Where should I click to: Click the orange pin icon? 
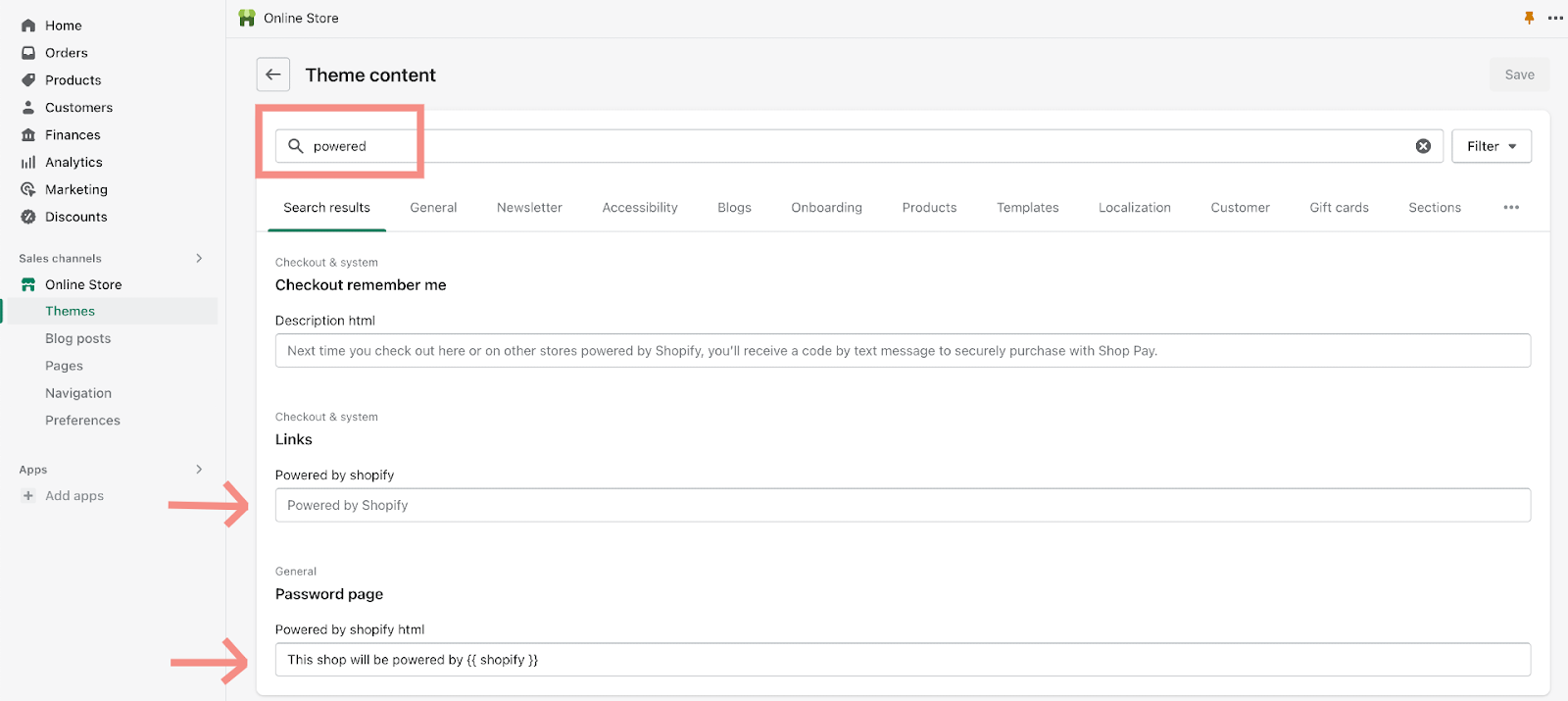(1529, 18)
